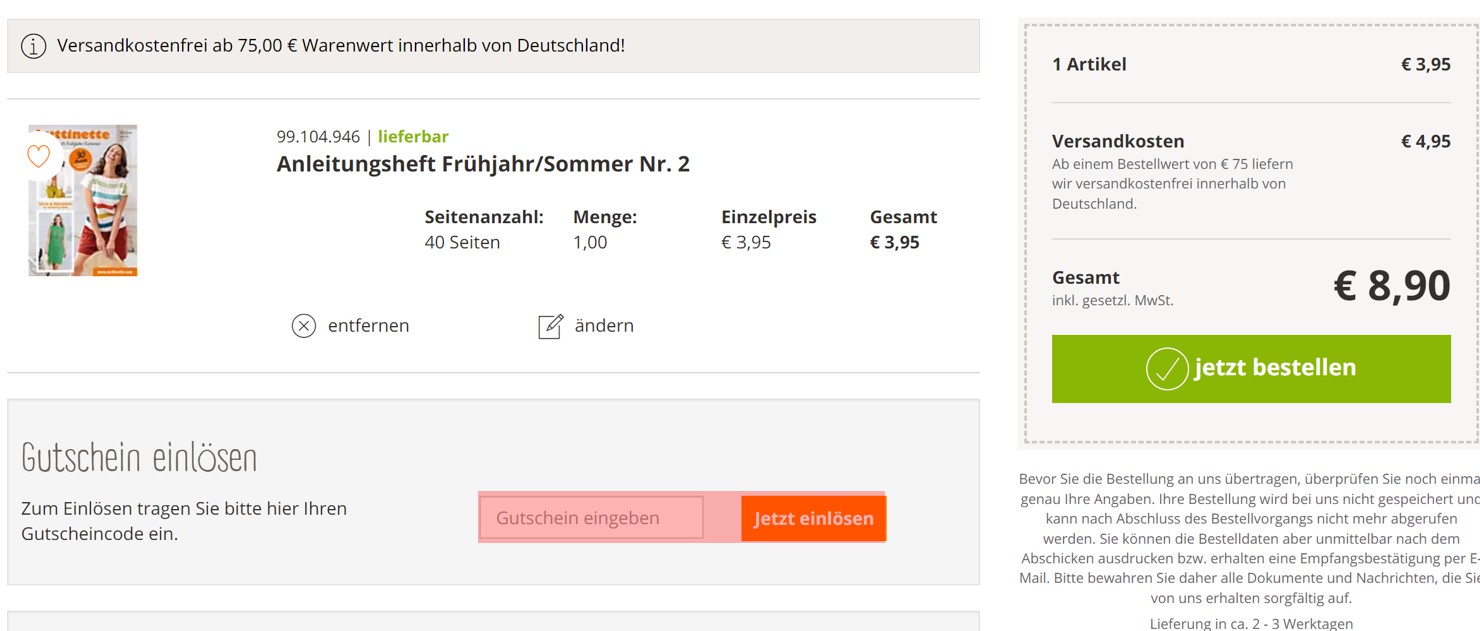
Task: Open the Anleitungsheft Frühjahr/Sommer Nr. 2 title
Action: coord(483,164)
